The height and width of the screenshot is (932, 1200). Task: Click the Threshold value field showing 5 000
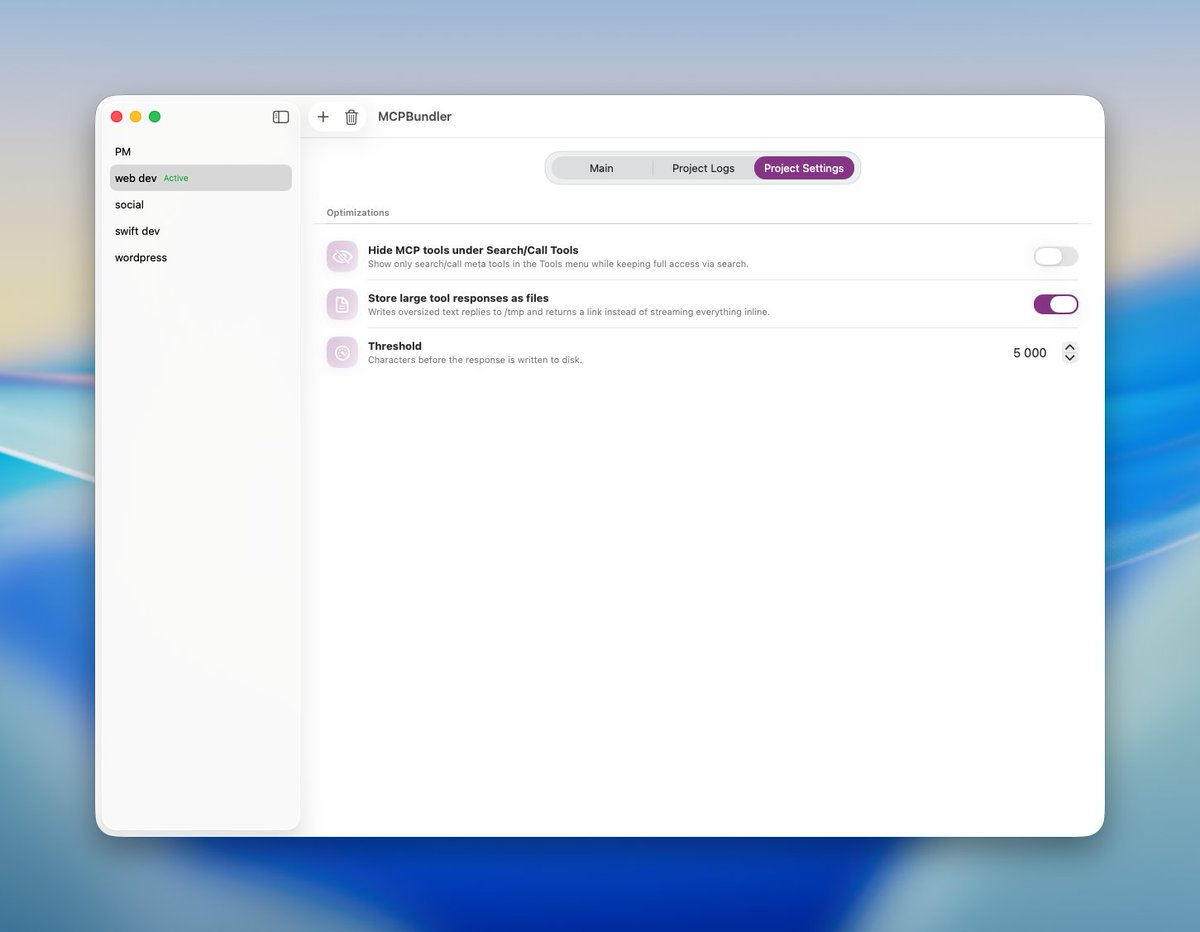1030,352
